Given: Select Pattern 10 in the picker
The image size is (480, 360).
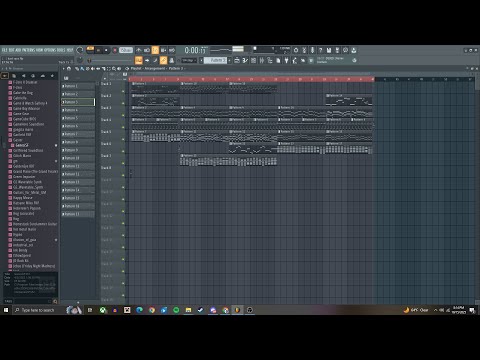Looking at the screenshot, I should pos(78,158).
